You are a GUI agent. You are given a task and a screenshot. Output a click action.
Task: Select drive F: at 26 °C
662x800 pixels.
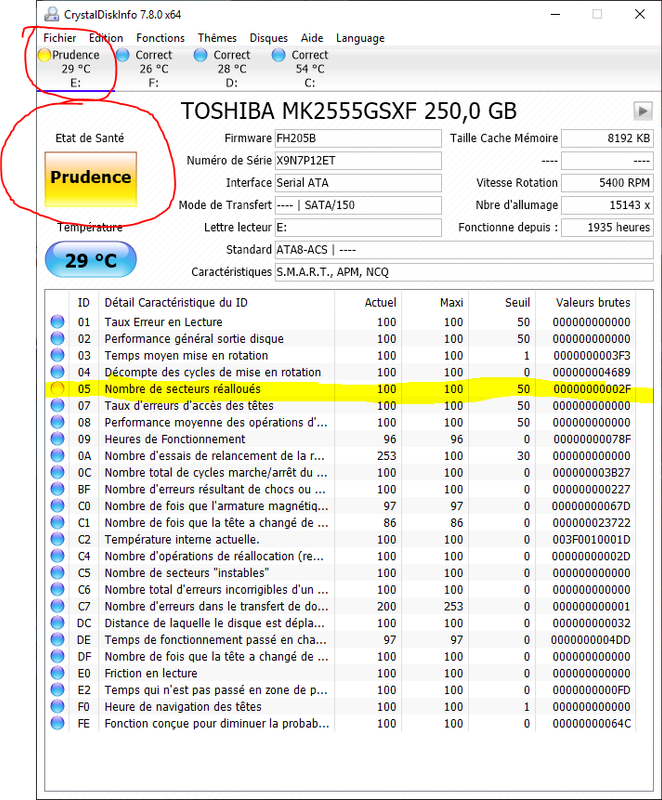154,69
